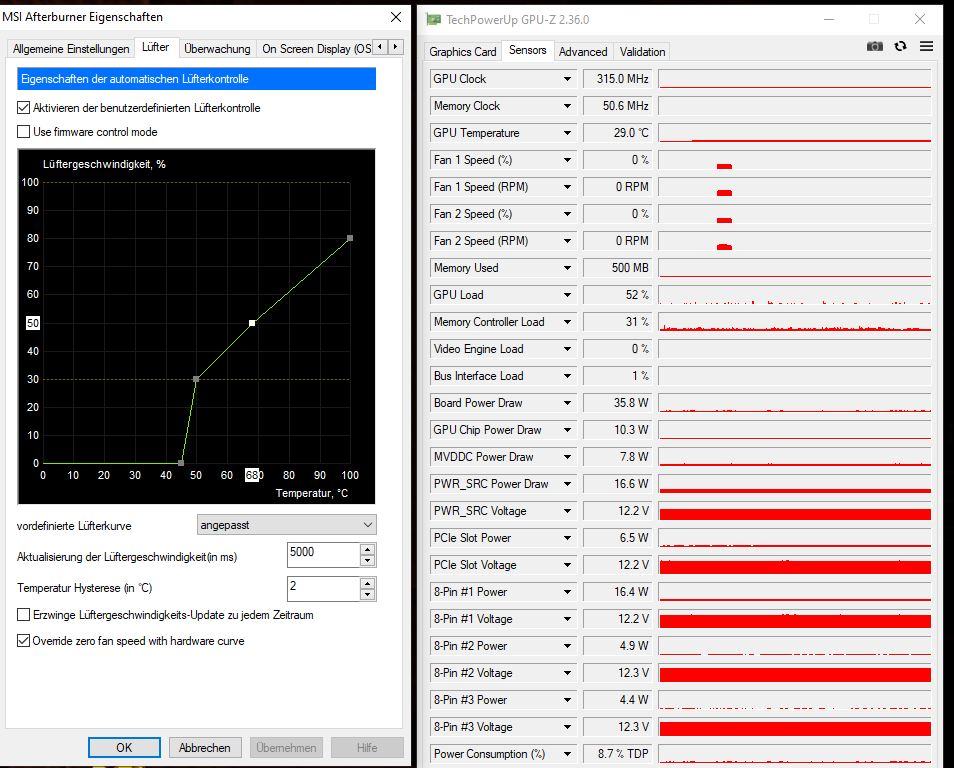Click the Temperatur Hysterese input field
The width and height of the screenshot is (954, 768).
point(323,588)
